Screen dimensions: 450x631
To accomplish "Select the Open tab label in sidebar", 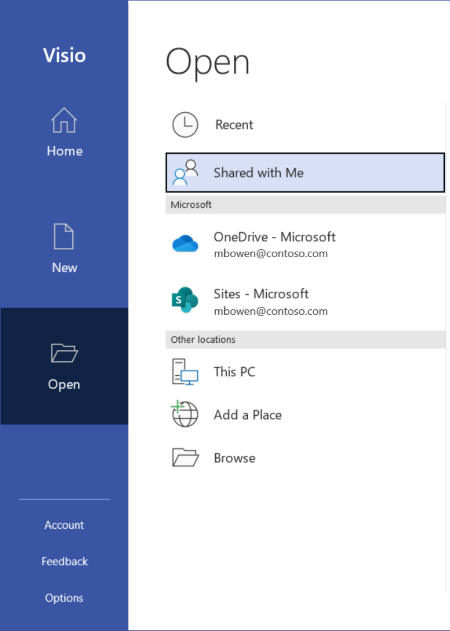I will pyautogui.click(x=64, y=384).
